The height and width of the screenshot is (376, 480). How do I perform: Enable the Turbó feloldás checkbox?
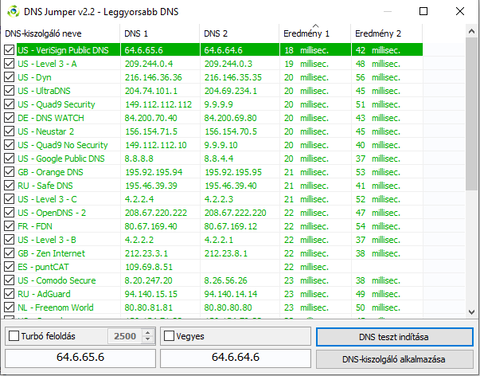14,336
